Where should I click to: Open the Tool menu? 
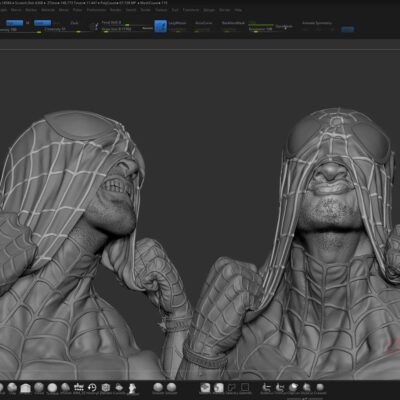click(x=175, y=10)
